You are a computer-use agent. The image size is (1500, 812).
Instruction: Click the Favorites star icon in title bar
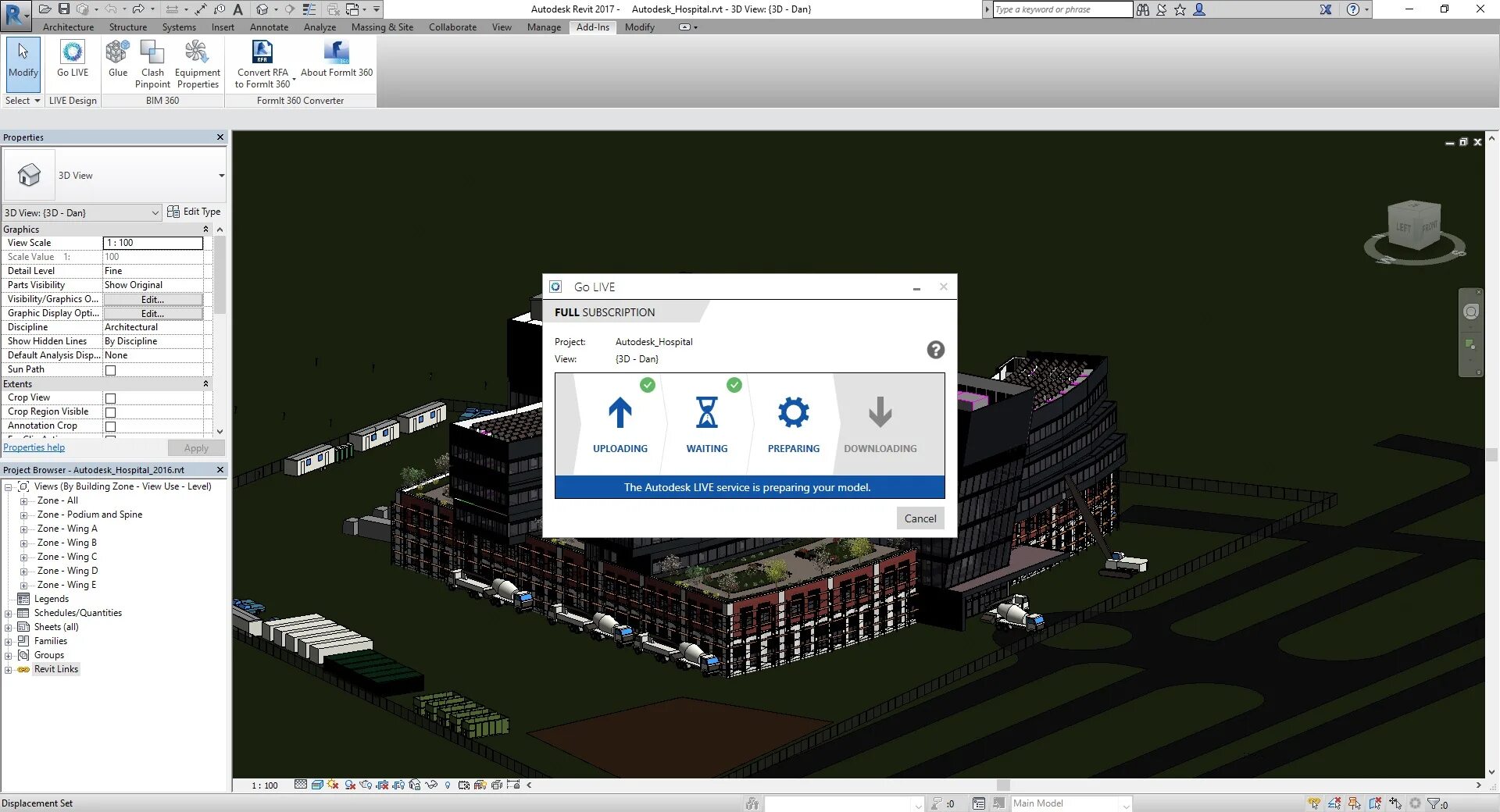click(1180, 9)
